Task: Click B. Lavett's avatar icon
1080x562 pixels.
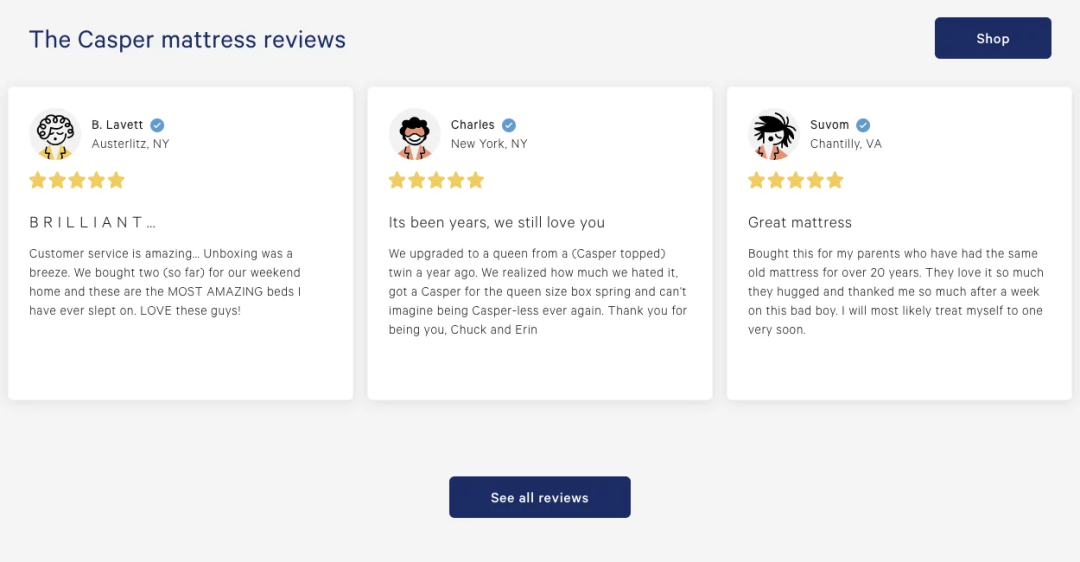Action: 55,134
